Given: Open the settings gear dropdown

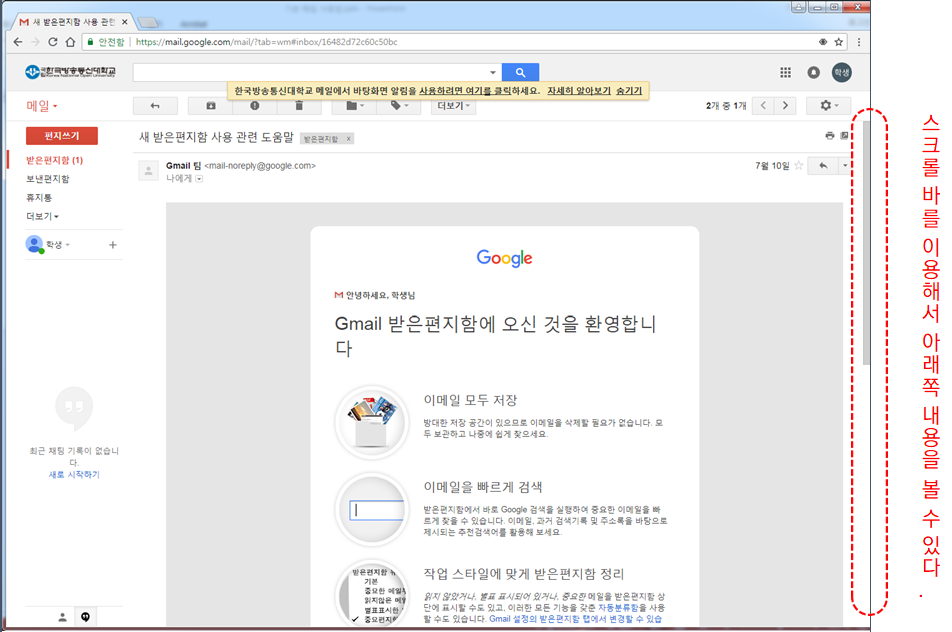Looking at the screenshot, I should (829, 106).
